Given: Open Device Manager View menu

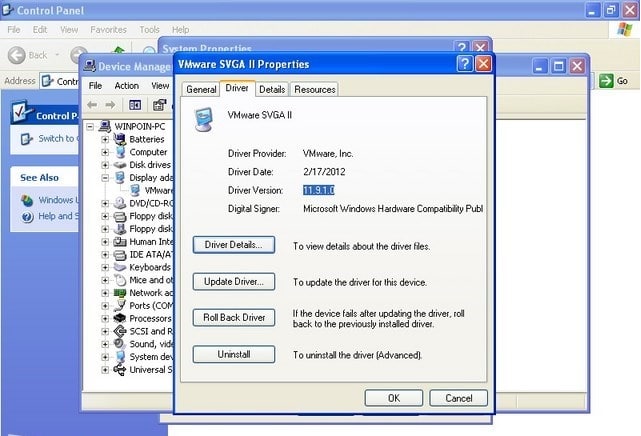Looking at the screenshot, I should [x=160, y=86].
